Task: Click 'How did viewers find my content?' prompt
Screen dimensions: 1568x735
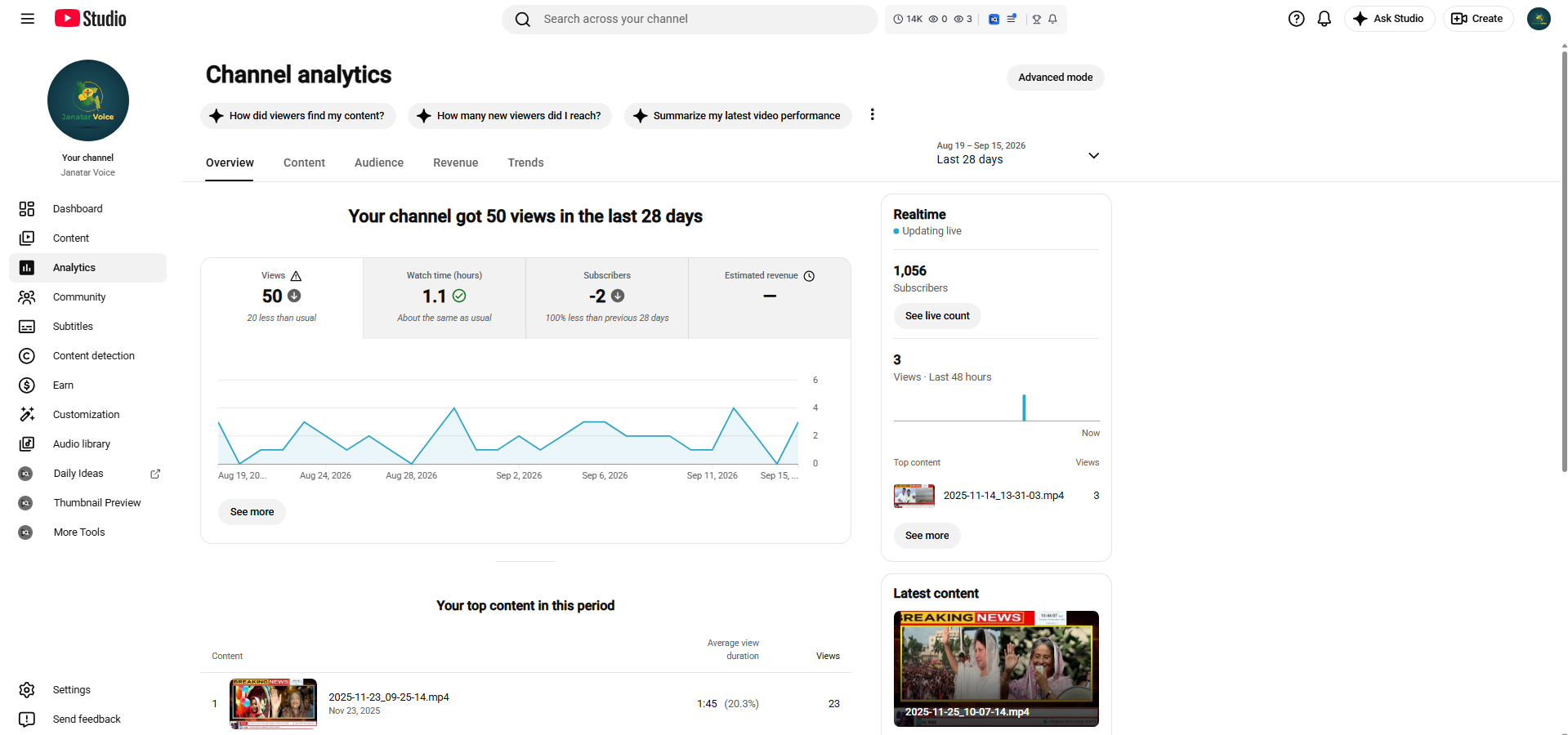Action: coord(298,116)
